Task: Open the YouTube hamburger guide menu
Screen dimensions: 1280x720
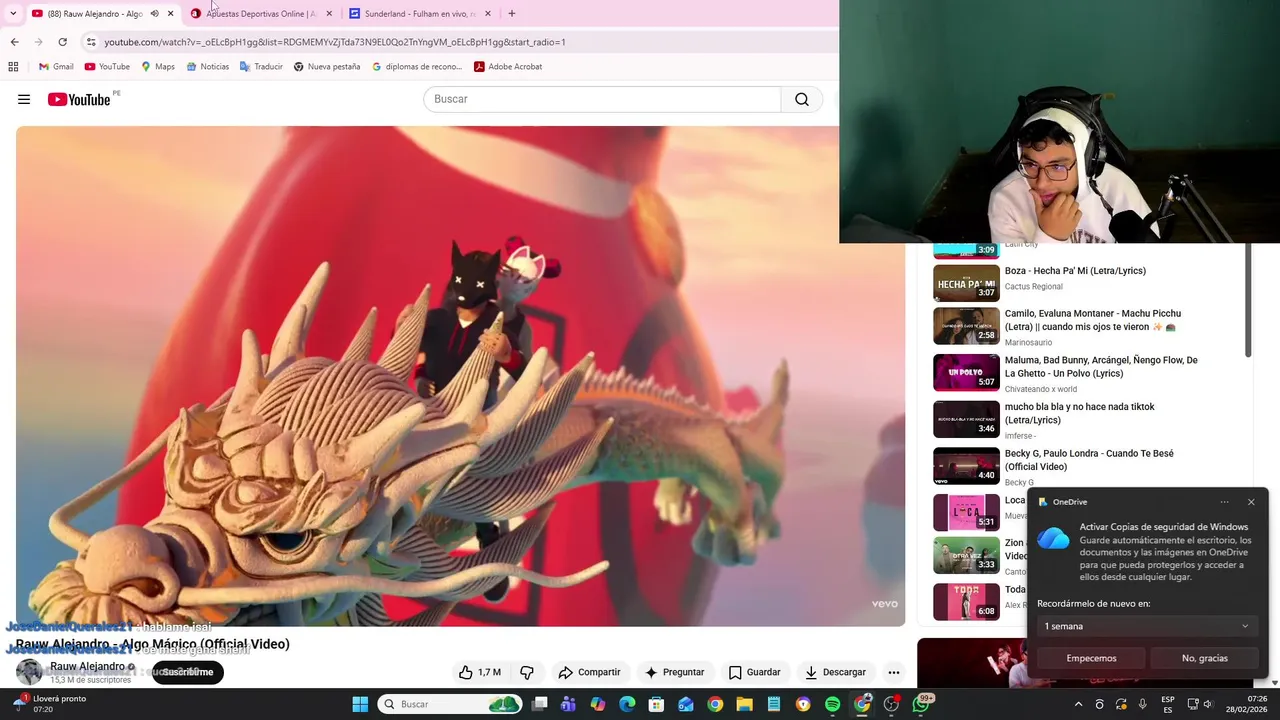Action: click(24, 99)
